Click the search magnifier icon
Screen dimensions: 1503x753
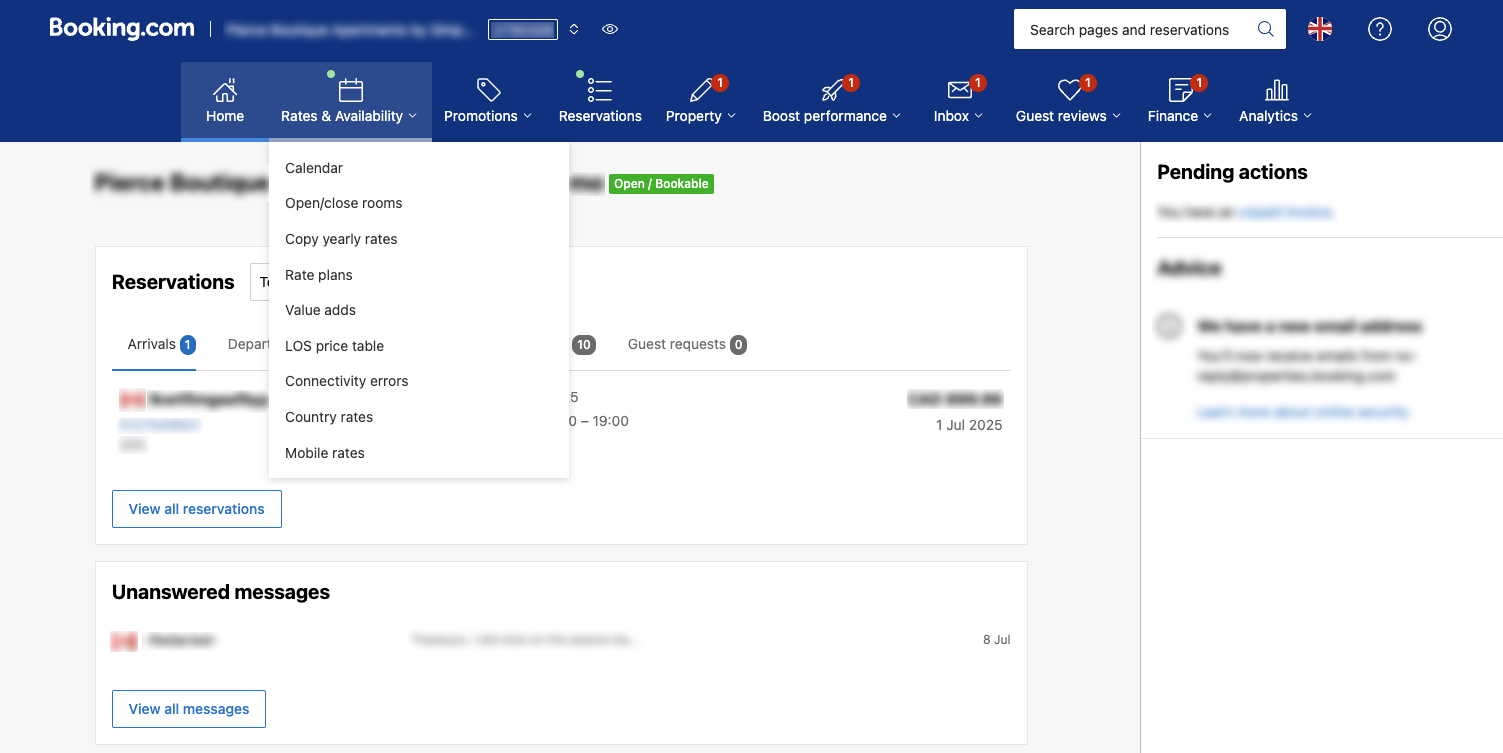[1265, 29]
